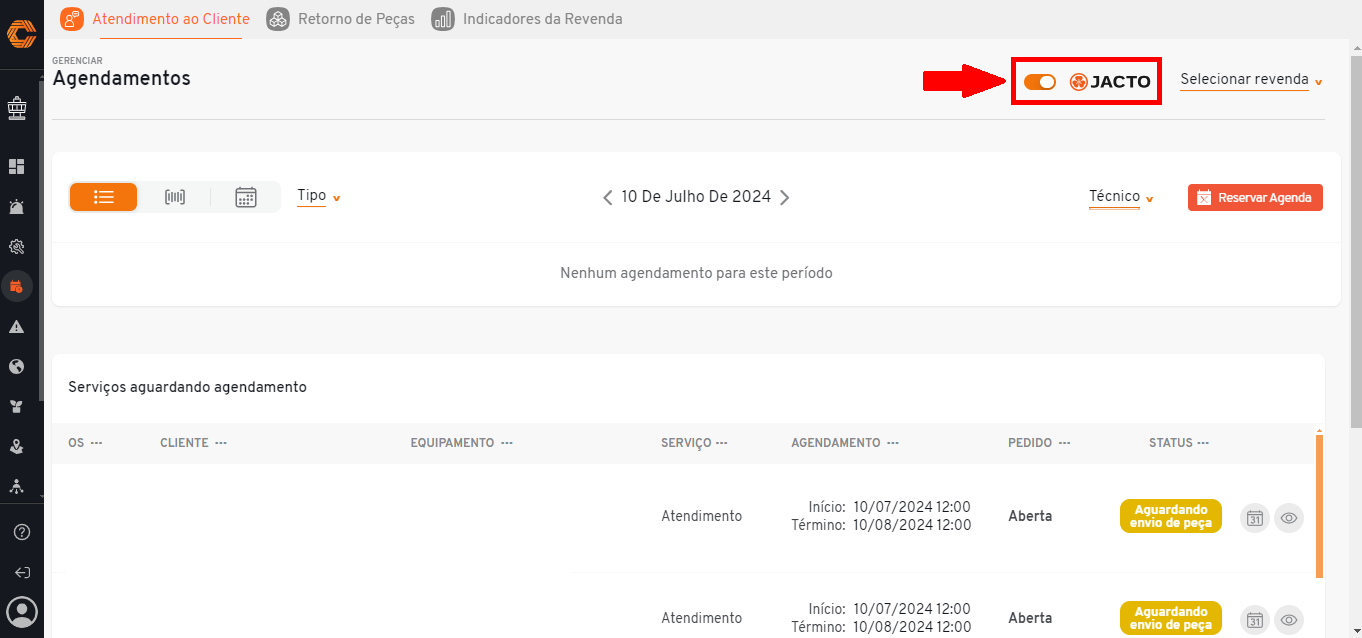Click the orange company logo in the sidebar
1362x638 pixels.
[21, 35]
